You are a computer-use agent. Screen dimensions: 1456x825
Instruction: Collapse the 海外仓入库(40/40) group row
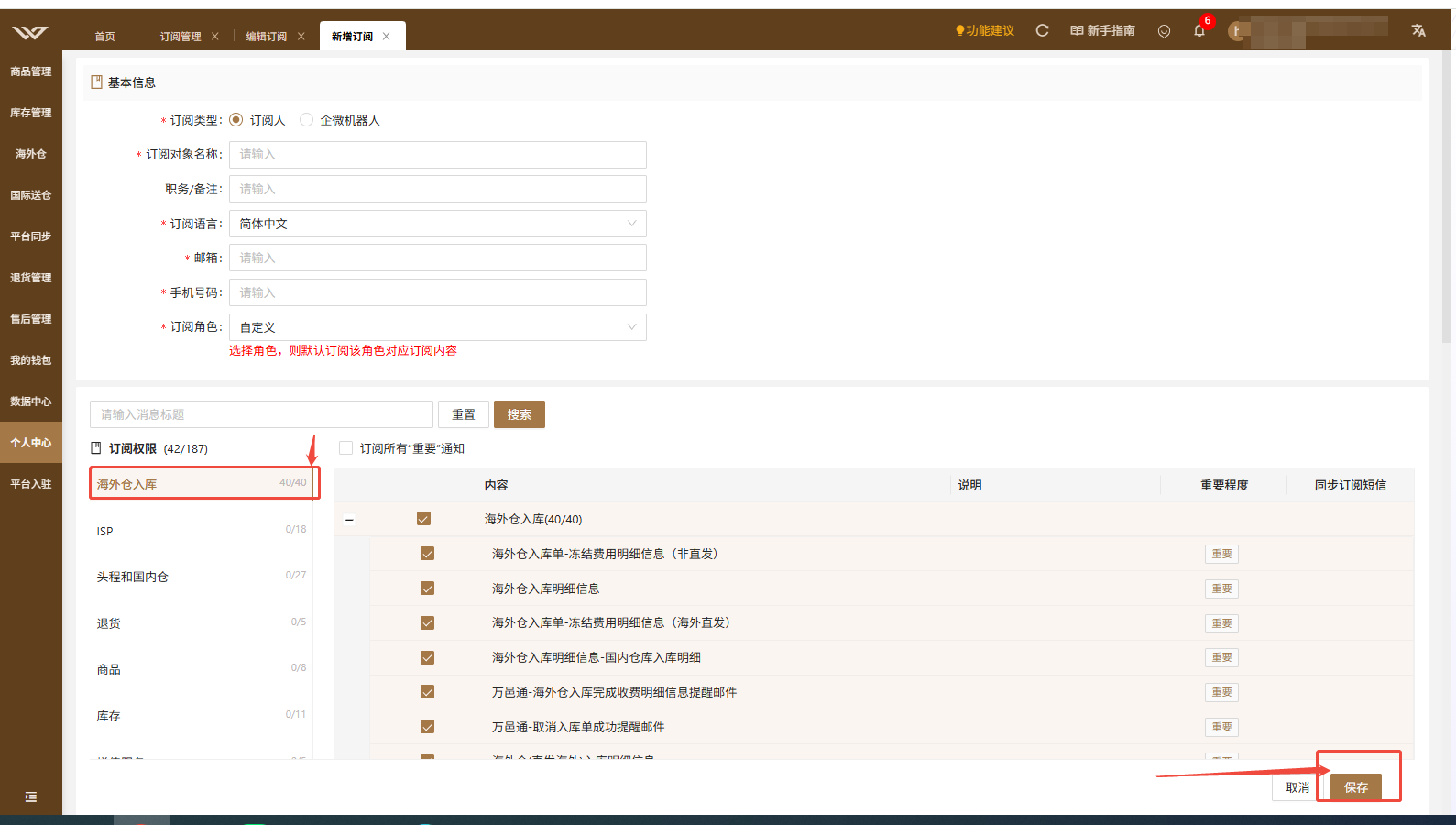pos(349,520)
